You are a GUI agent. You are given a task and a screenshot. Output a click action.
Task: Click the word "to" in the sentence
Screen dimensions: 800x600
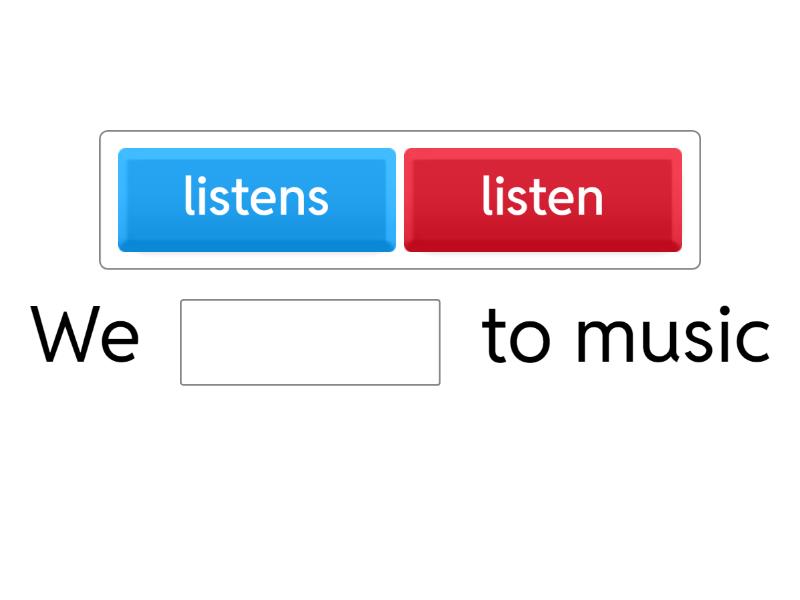[517, 337]
